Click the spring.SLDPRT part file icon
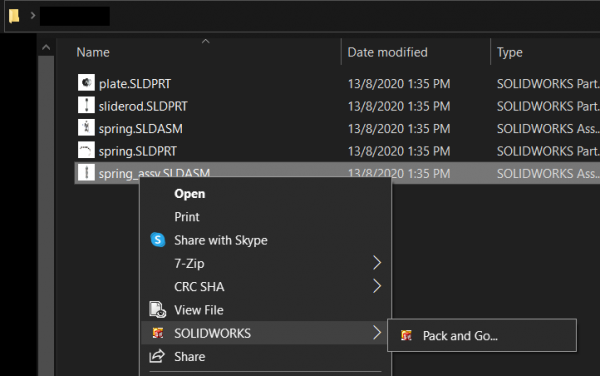The width and height of the screenshot is (600, 376). point(86,150)
